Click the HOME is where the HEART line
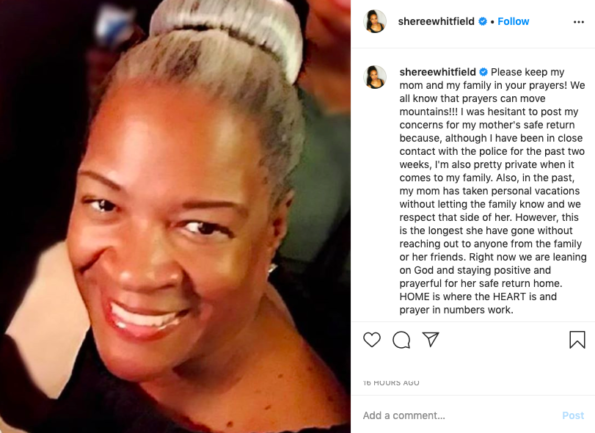The width and height of the screenshot is (595, 433). (478, 296)
